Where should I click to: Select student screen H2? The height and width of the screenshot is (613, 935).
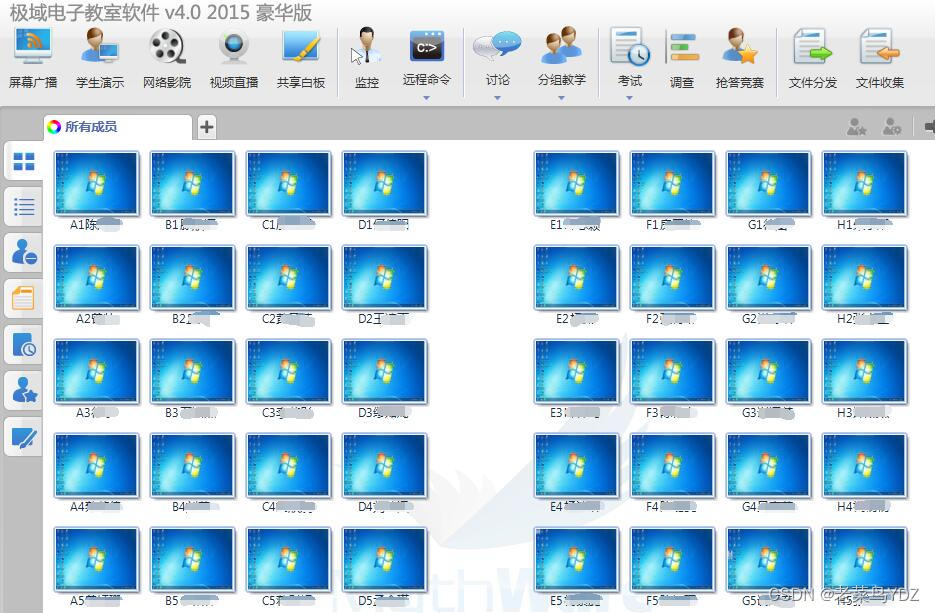[864, 278]
